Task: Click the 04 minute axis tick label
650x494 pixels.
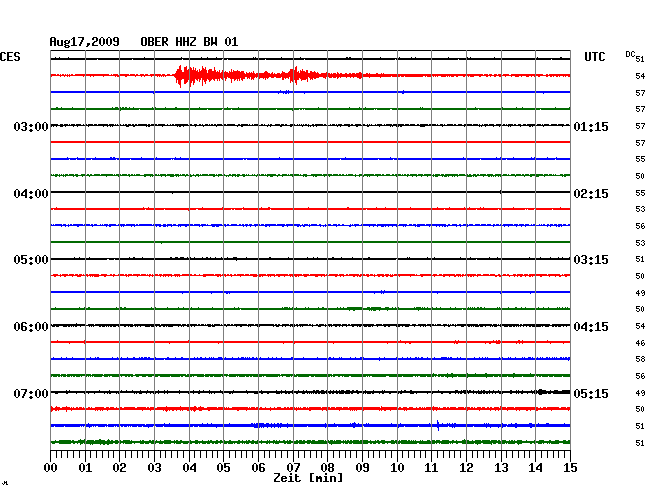Action: pos(189,468)
